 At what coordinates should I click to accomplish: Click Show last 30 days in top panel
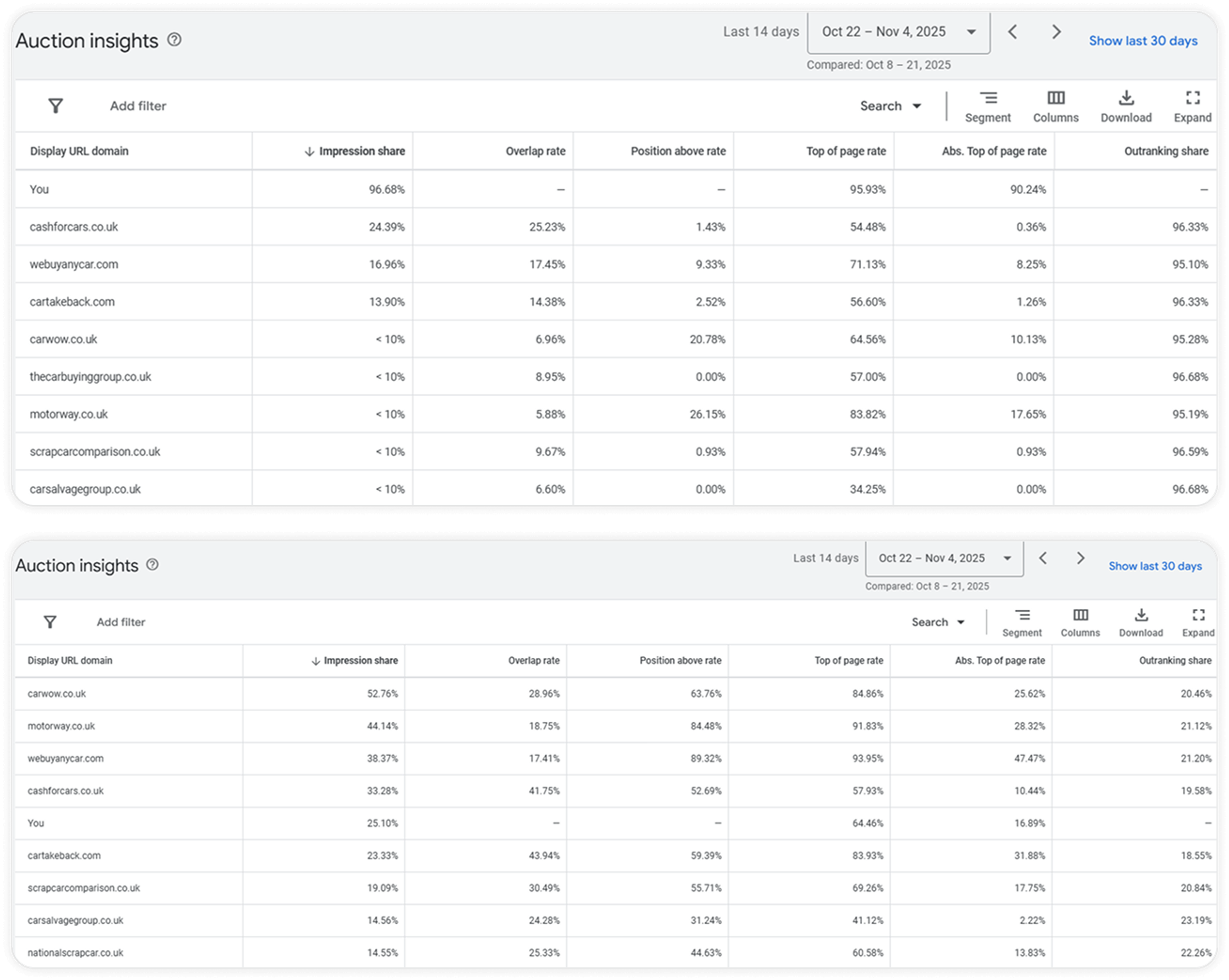(x=1143, y=41)
